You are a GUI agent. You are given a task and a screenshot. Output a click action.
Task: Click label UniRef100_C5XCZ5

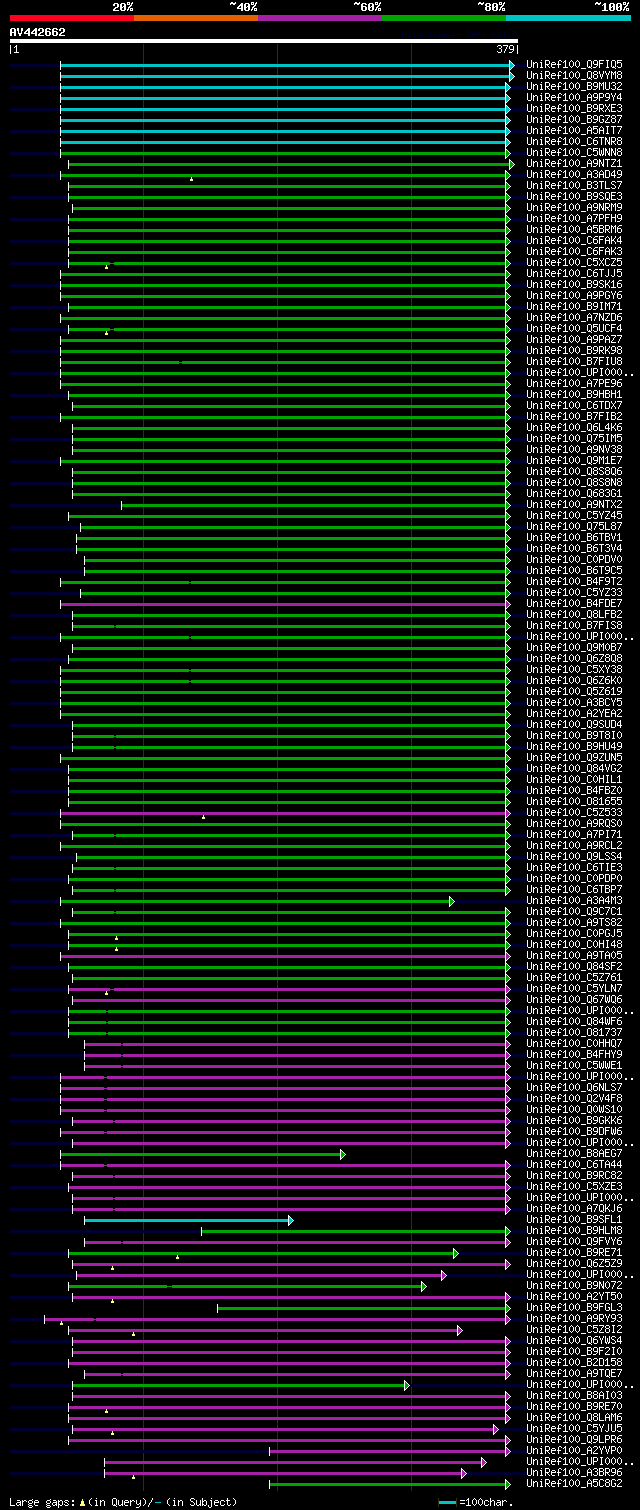point(574,262)
